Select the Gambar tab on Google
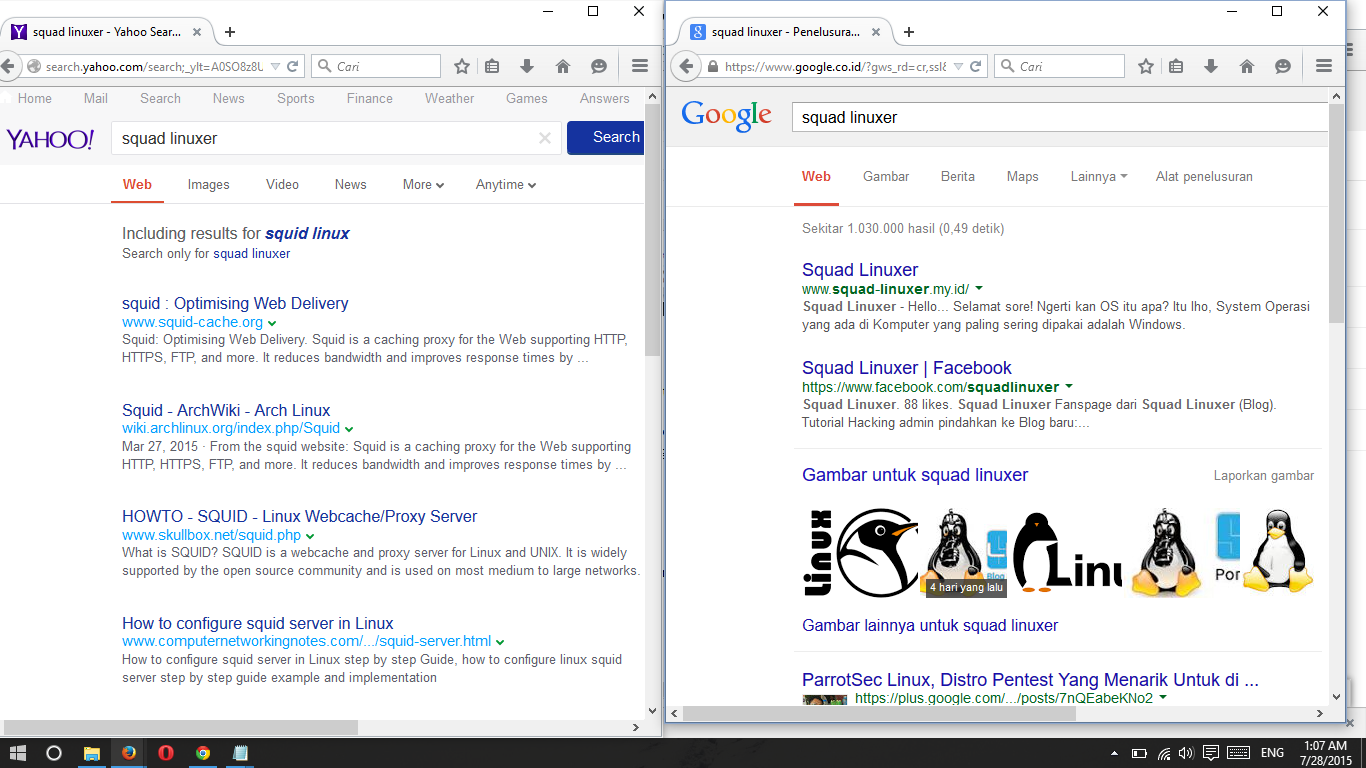The width and height of the screenshot is (1366, 768). pos(886,177)
